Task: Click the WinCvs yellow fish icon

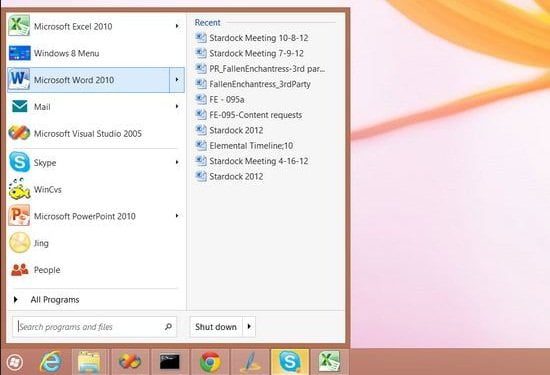Action: tap(19, 189)
